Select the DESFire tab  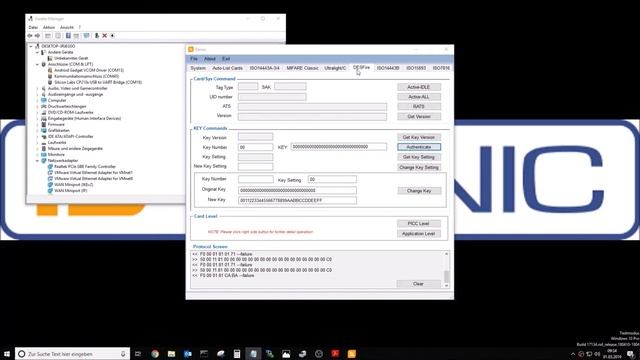pos(361,67)
